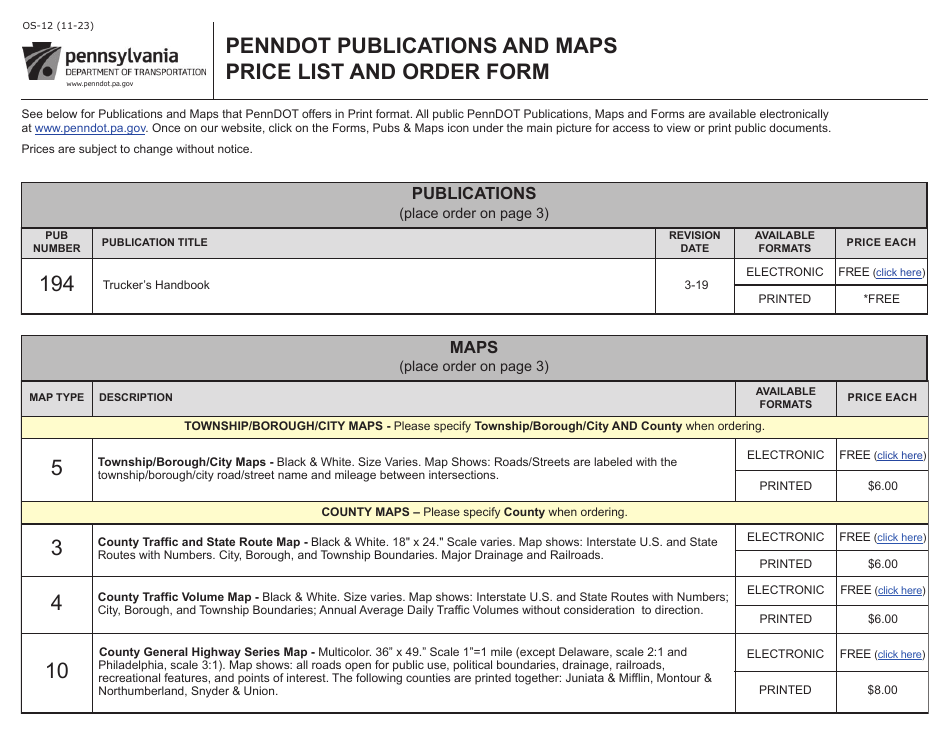950x735 pixels.
Task: Click the click here link for Trucker's Handbook
Action: (x=898, y=271)
